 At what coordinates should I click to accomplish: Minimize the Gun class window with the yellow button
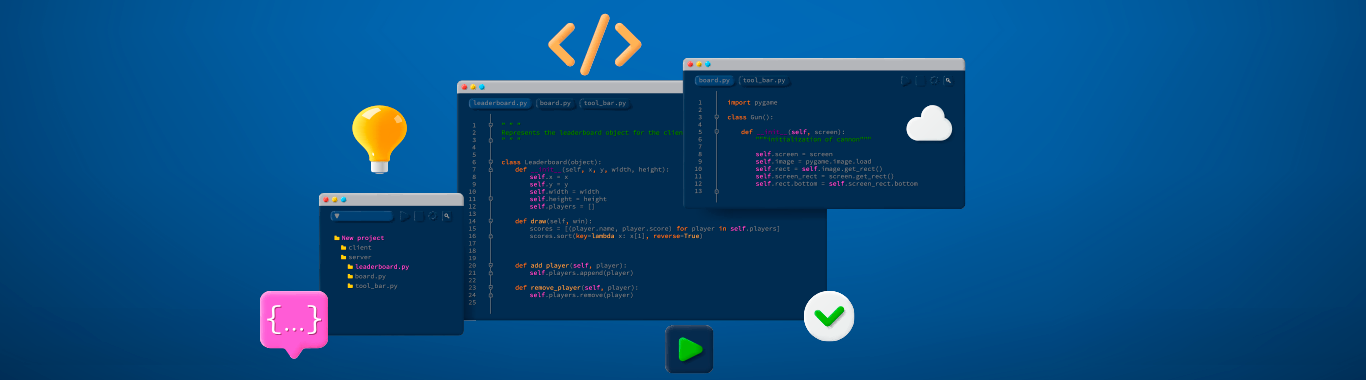click(699, 64)
